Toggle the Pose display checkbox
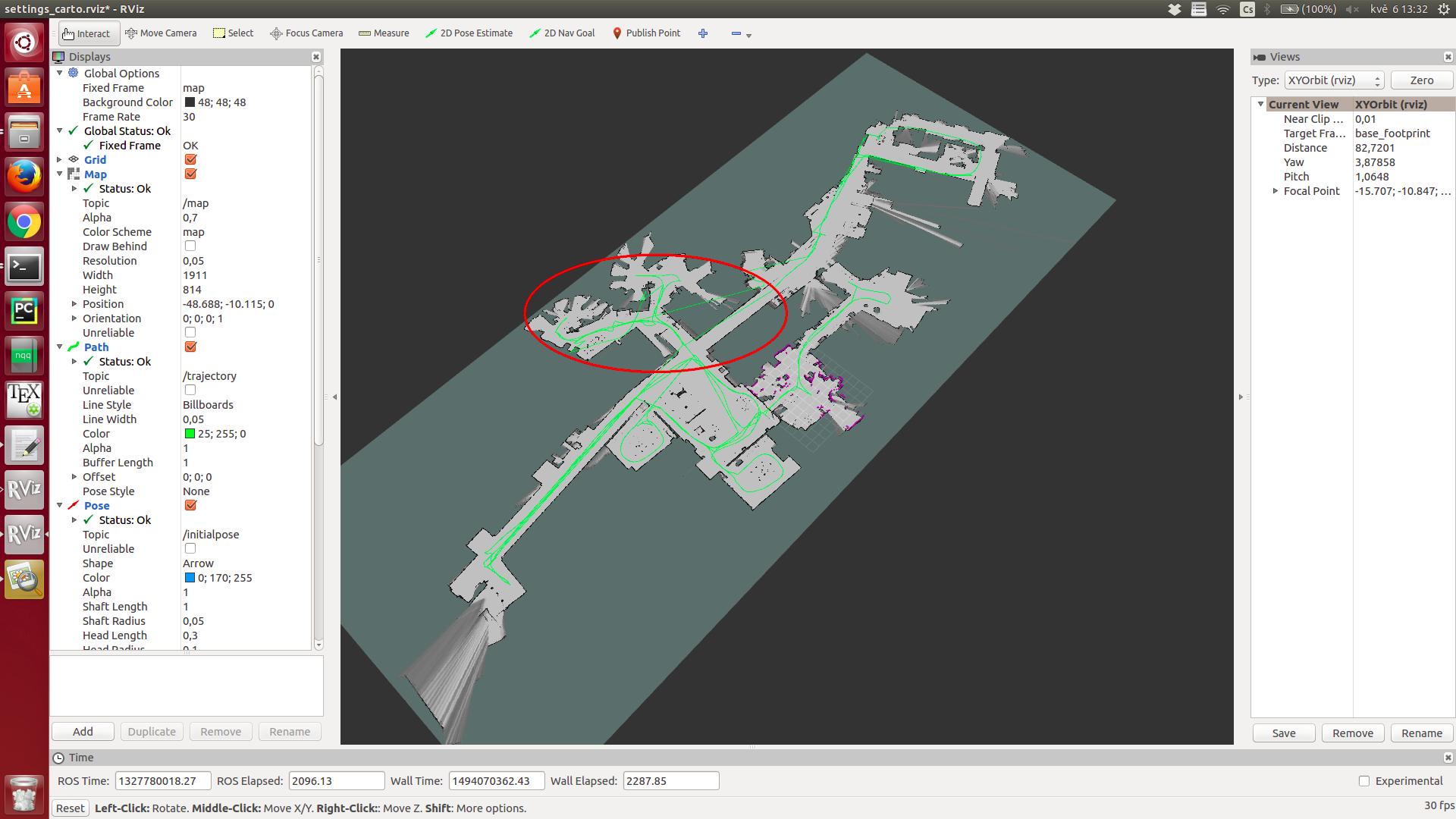 coord(190,506)
